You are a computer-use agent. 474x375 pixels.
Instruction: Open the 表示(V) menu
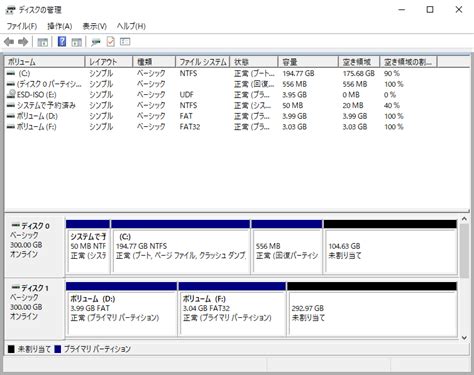[x=95, y=26]
